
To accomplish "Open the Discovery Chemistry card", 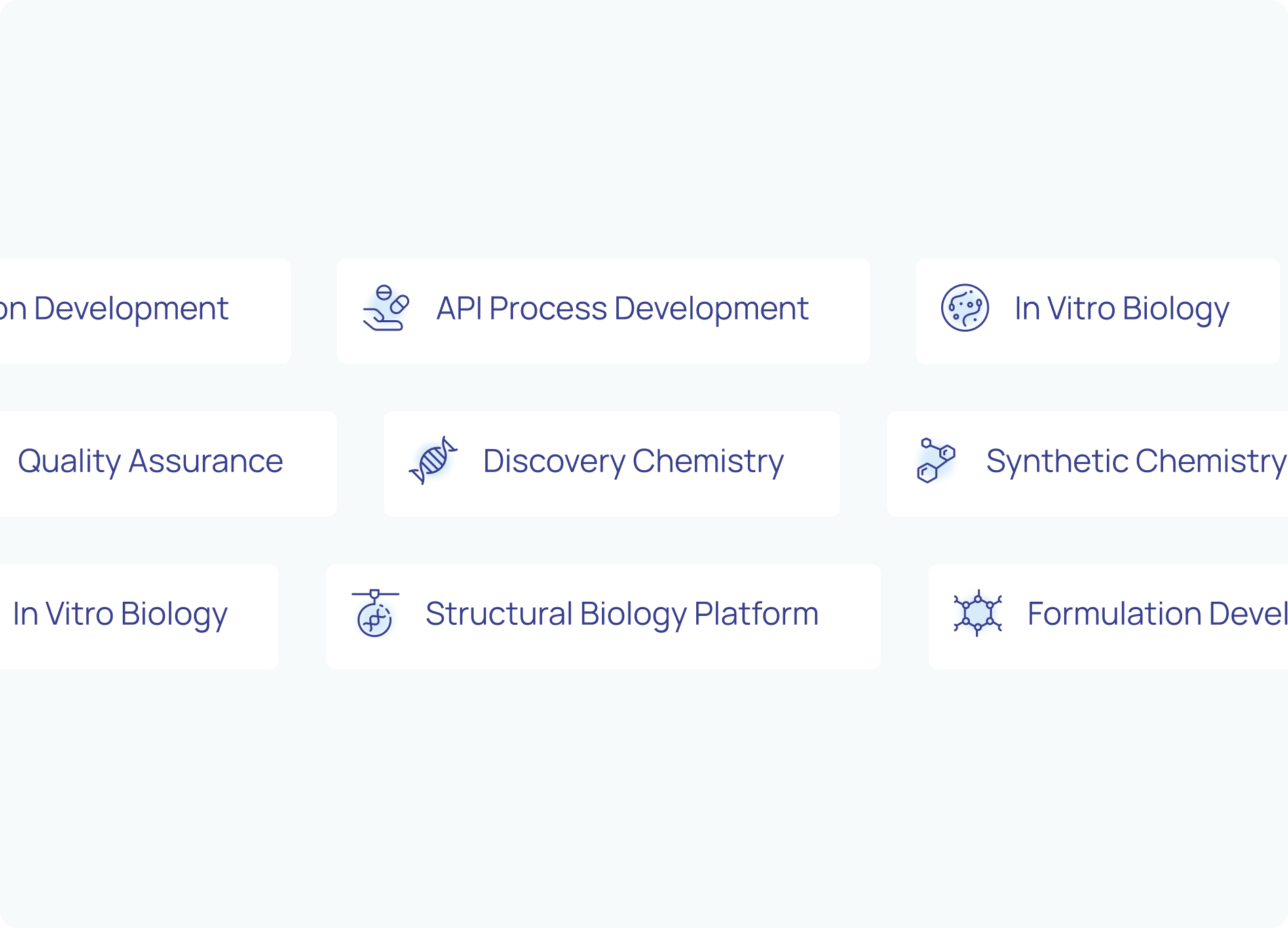I will (x=611, y=464).
